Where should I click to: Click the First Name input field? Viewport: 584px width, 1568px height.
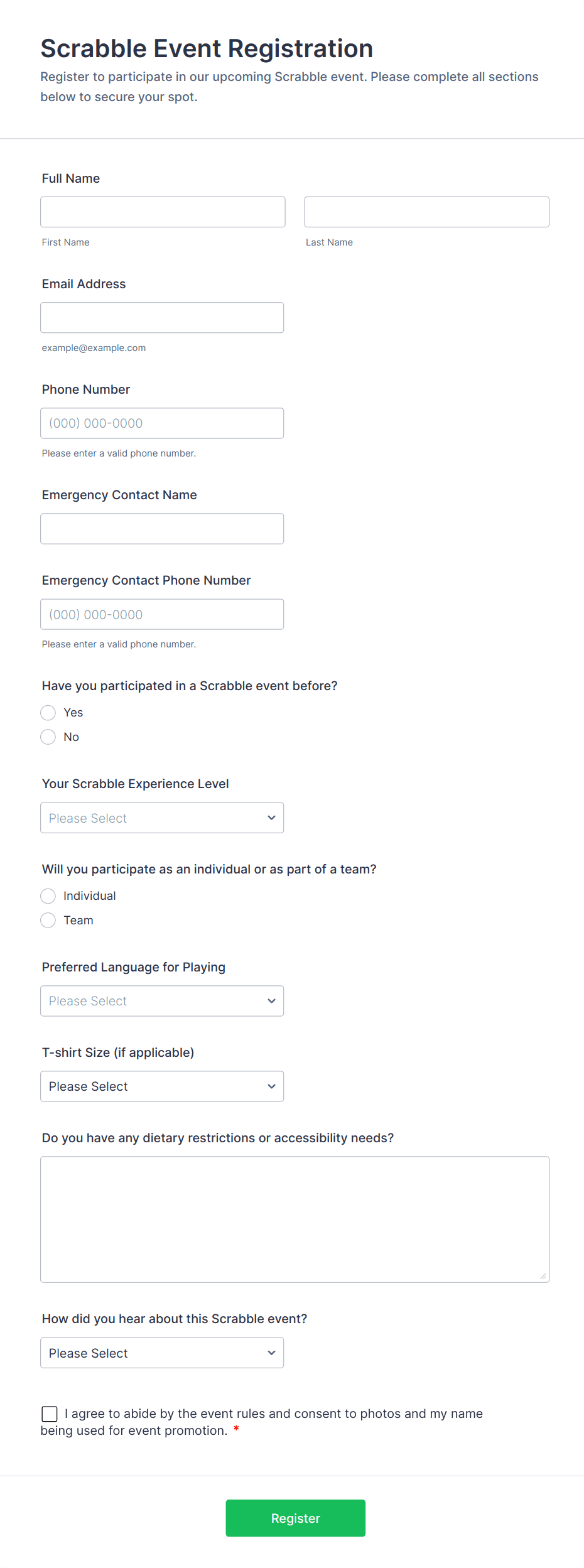click(x=162, y=212)
